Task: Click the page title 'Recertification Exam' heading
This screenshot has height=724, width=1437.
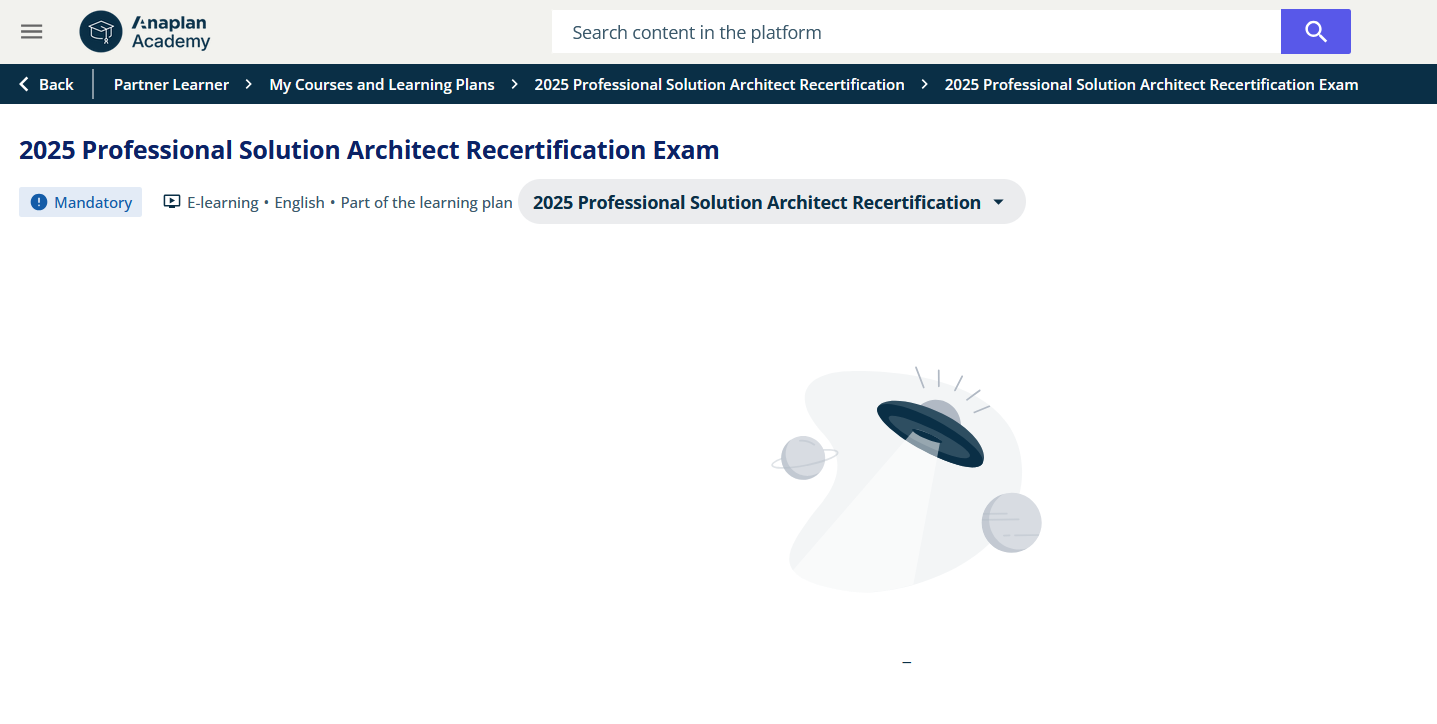Action: (x=369, y=150)
